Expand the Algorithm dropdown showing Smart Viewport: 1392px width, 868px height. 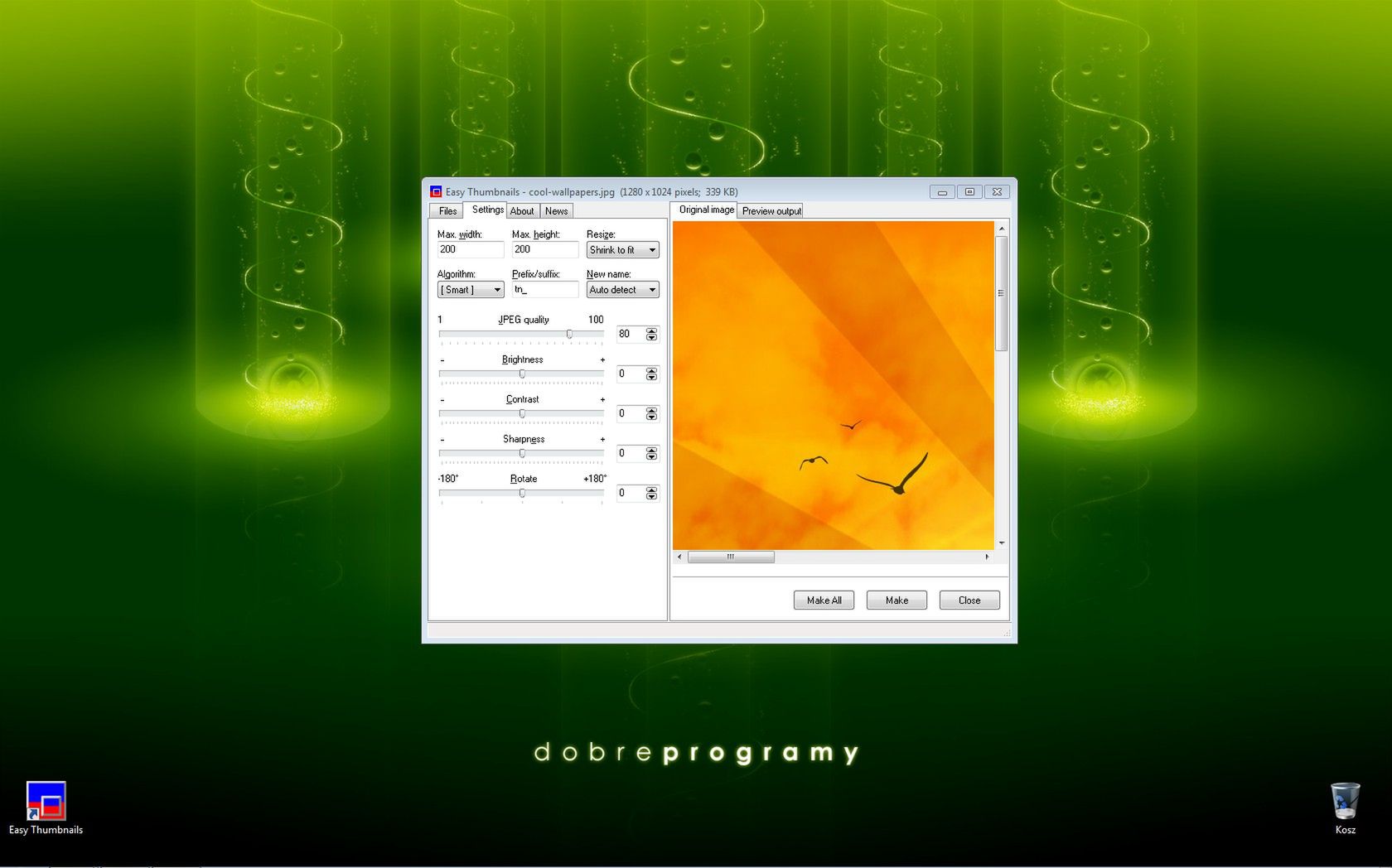point(470,289)
